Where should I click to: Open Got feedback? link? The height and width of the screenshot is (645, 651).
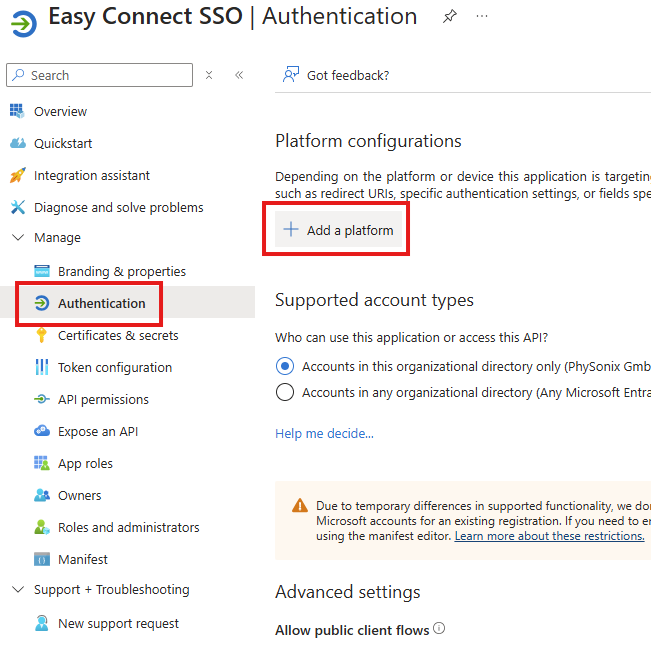pyautogui.click(x=348, y=76)
